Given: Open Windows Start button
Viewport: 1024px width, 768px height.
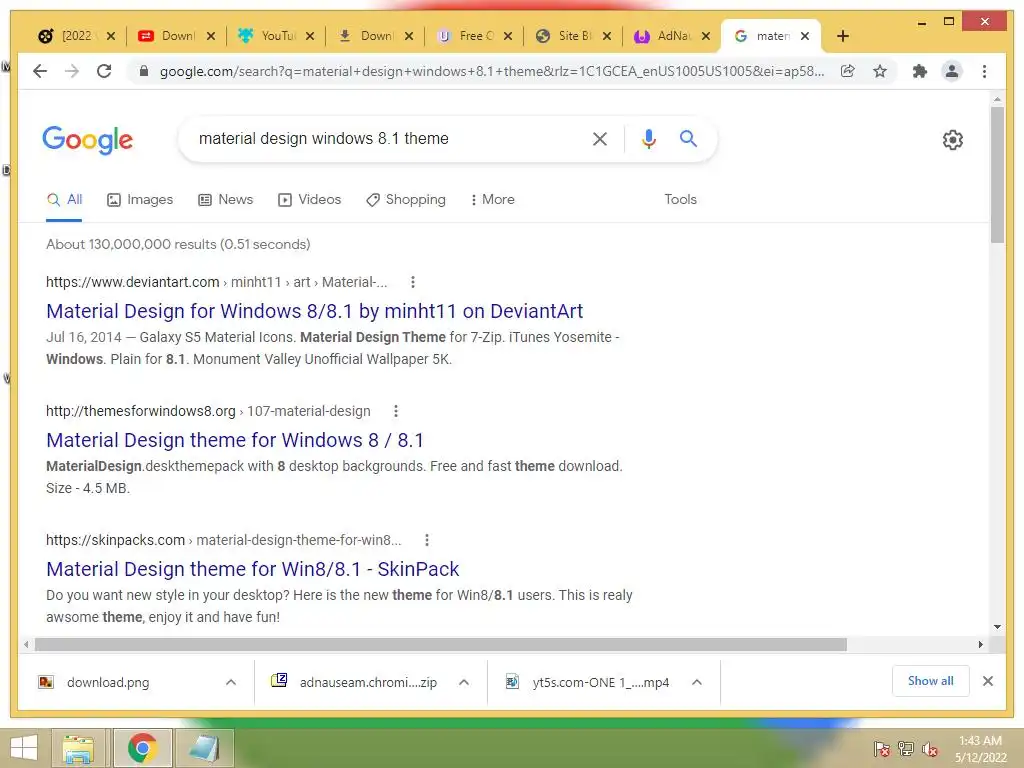Looking at the screenshot, I should click(24, 748).
